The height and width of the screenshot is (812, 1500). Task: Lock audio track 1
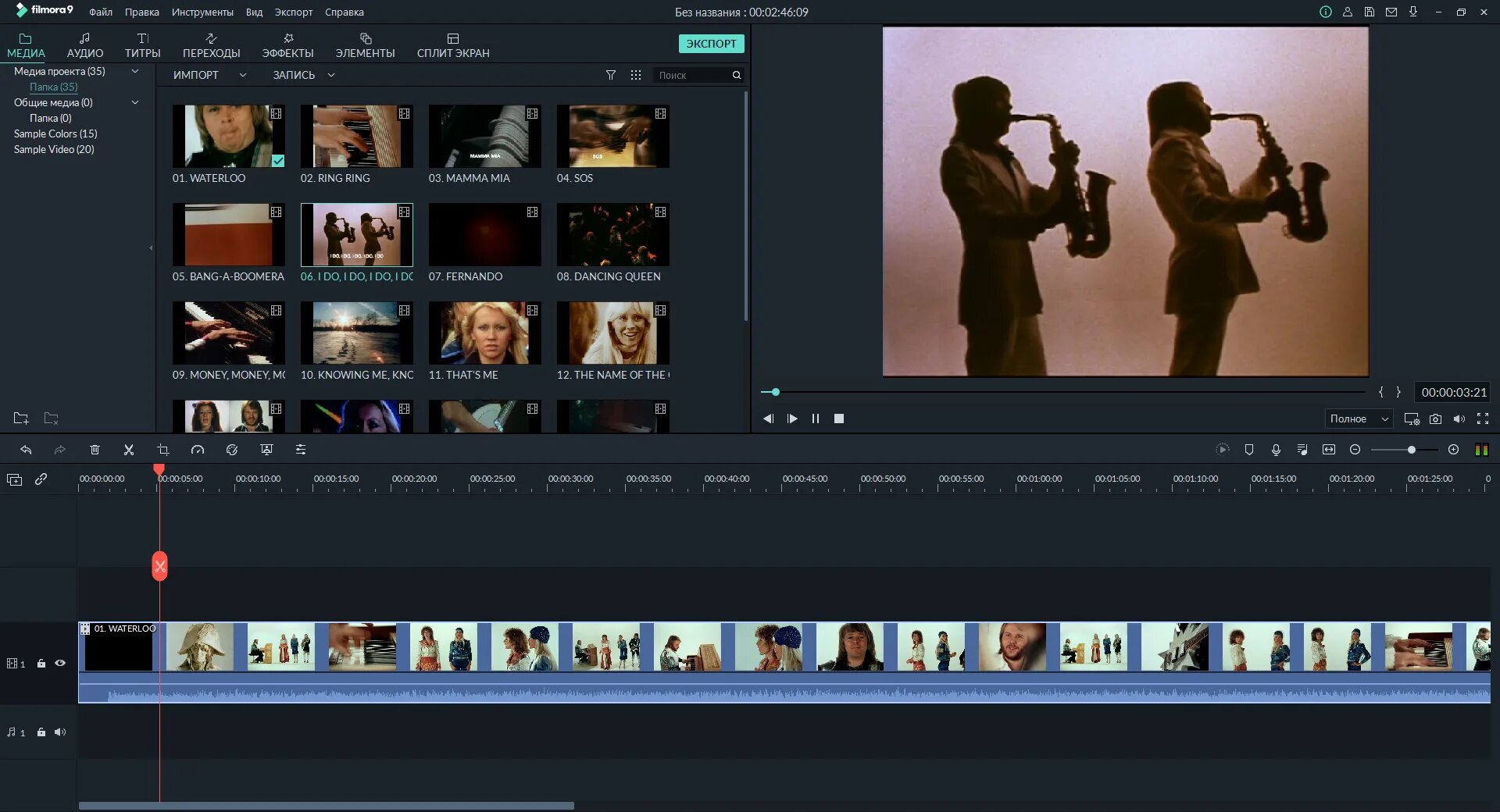click(x=41, y=732)
